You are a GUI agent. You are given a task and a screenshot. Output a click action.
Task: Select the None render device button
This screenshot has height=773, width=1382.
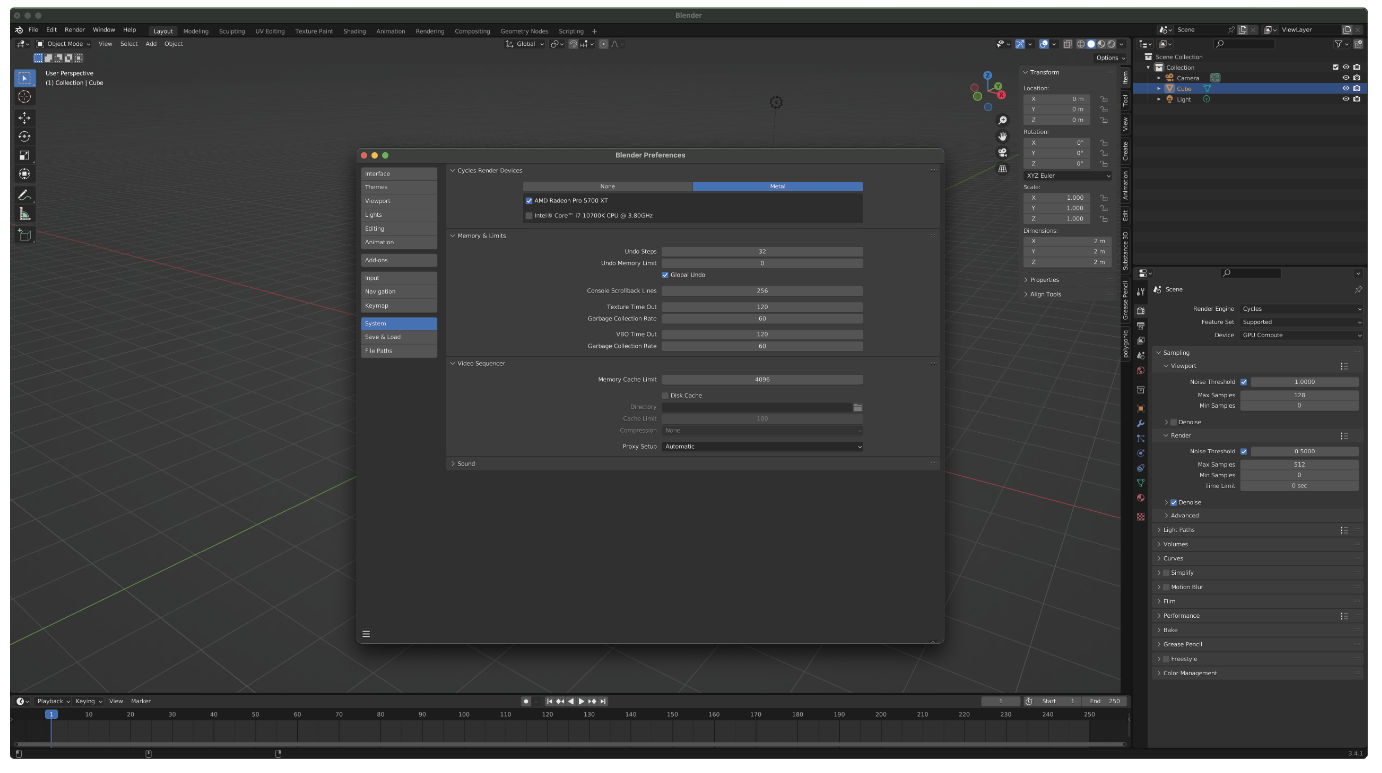click(607, 186)
